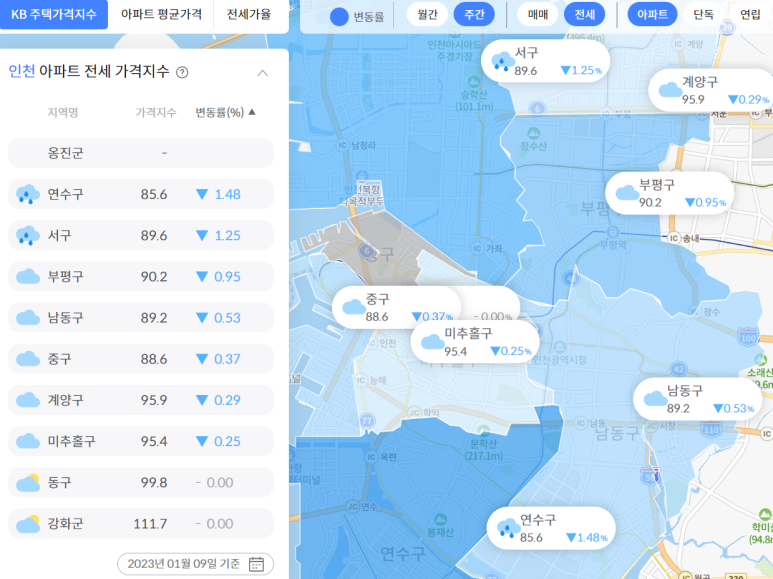
Task: Click cloud icon in 부평구 row
Action: pos(28,277)
